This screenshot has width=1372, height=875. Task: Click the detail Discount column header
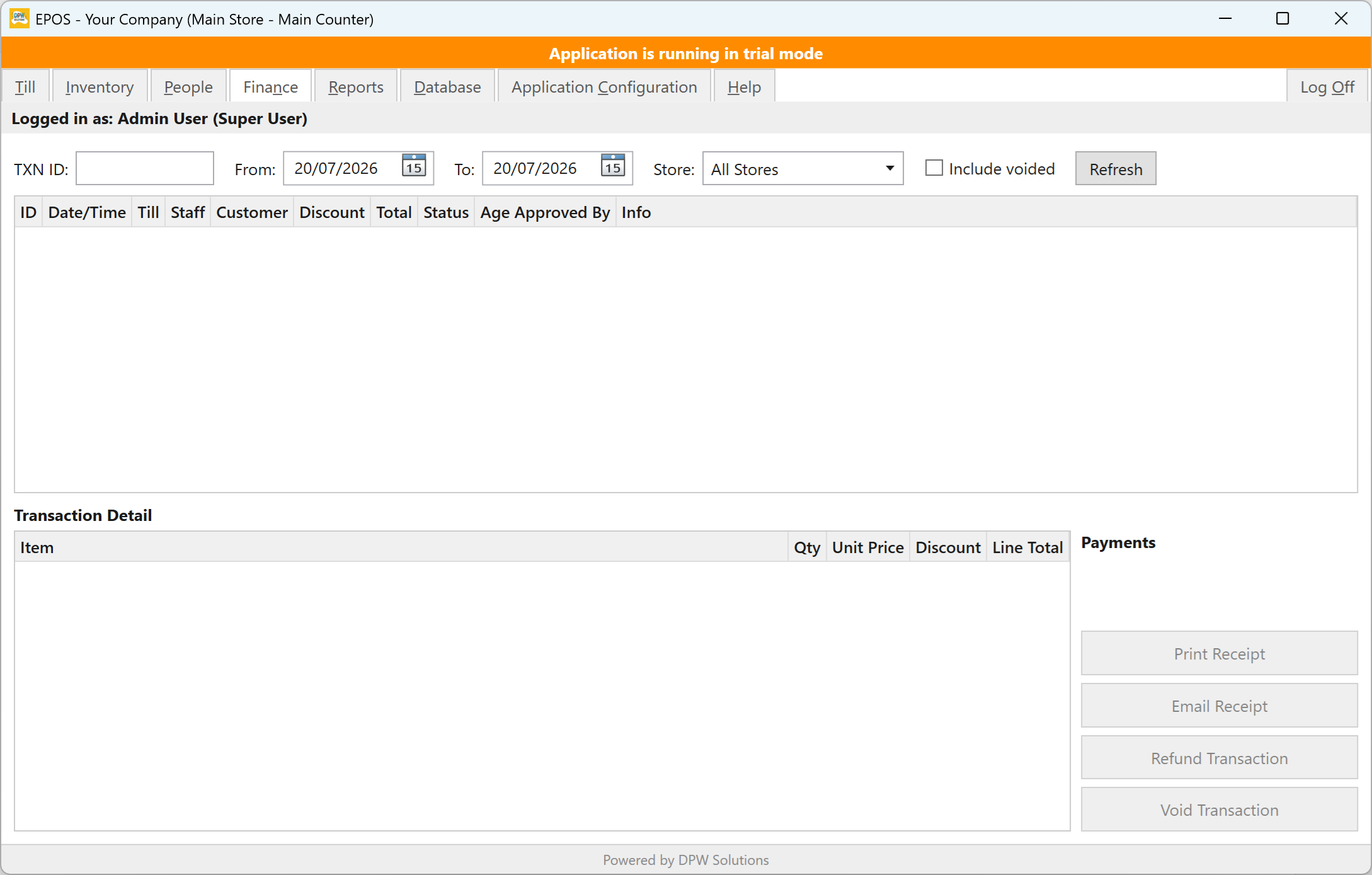click(948, 547)
